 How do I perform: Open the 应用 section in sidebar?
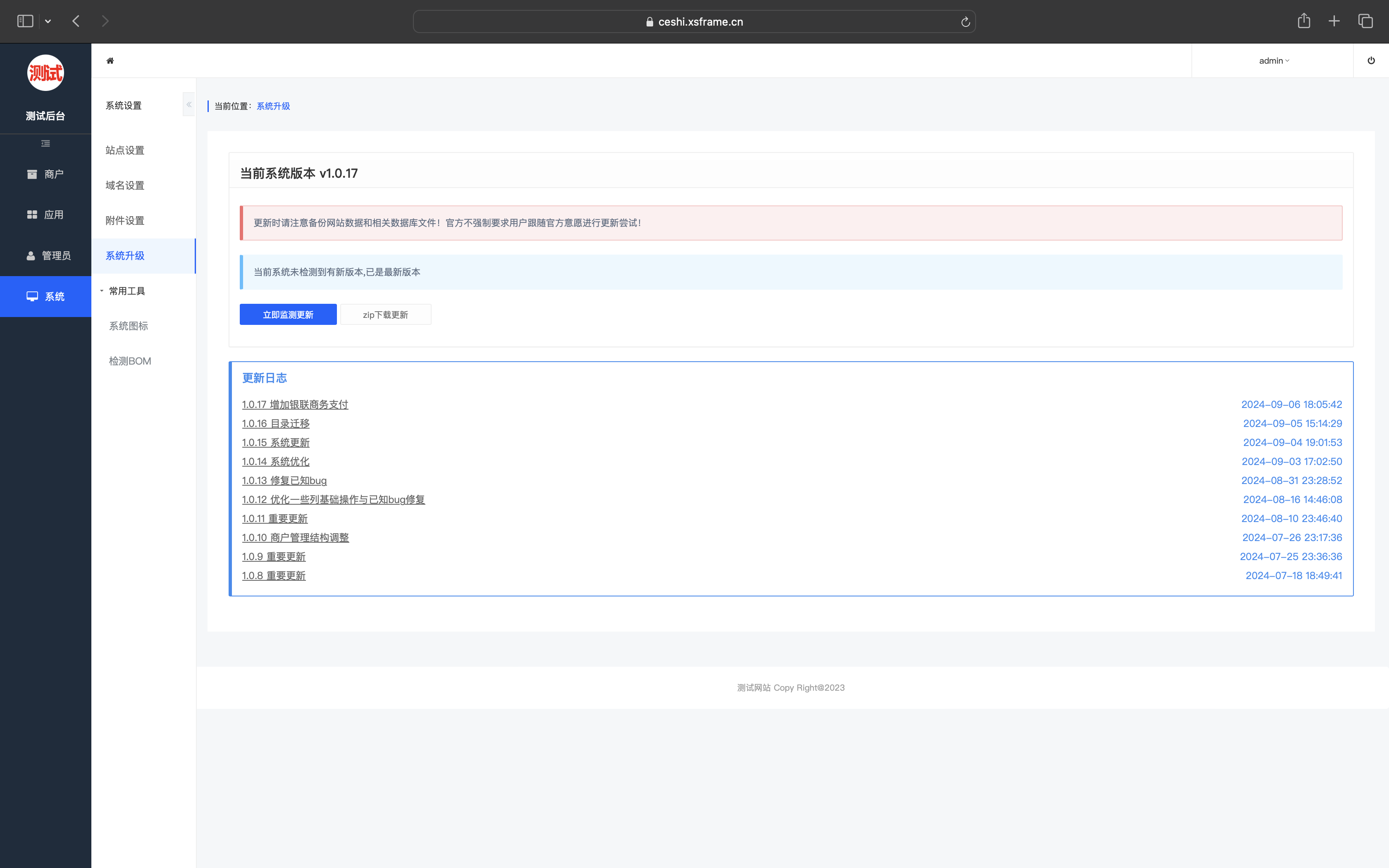(x=45, y=215)
